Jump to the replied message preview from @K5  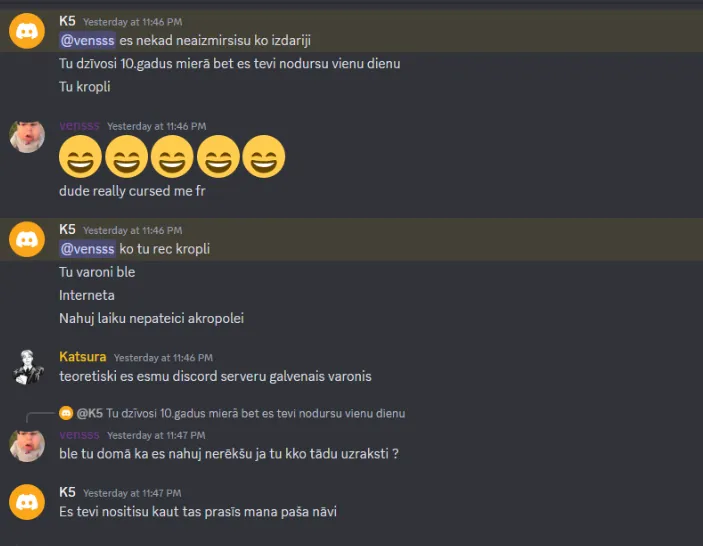[241, 413]
